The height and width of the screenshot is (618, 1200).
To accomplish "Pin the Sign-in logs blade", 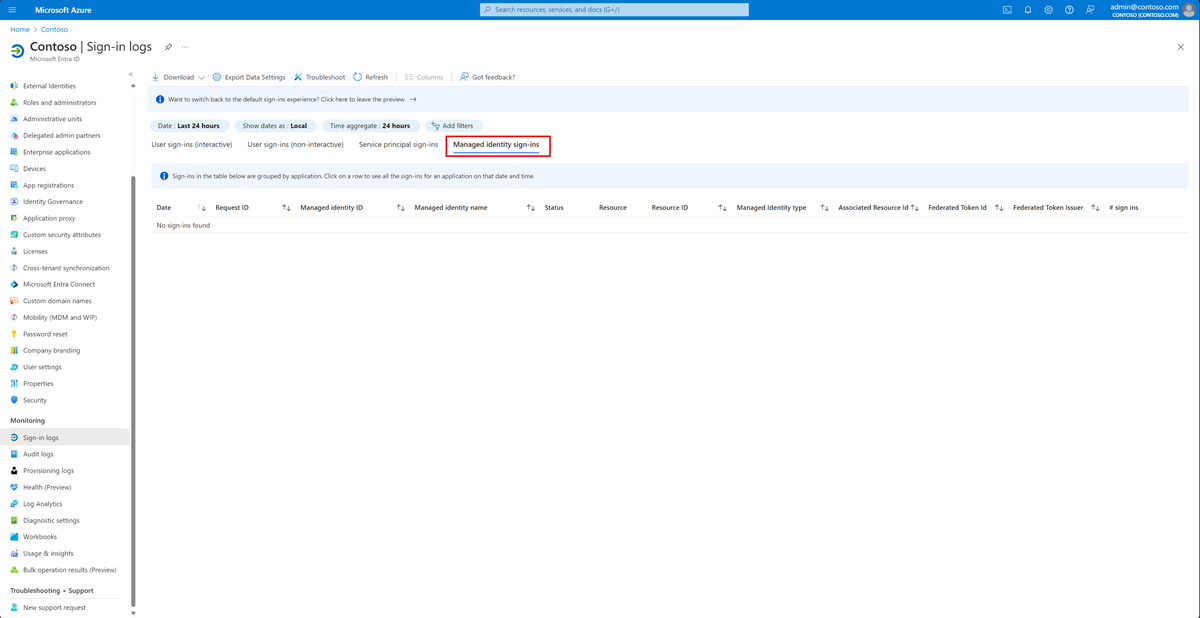I will click(x=168, y=47).
